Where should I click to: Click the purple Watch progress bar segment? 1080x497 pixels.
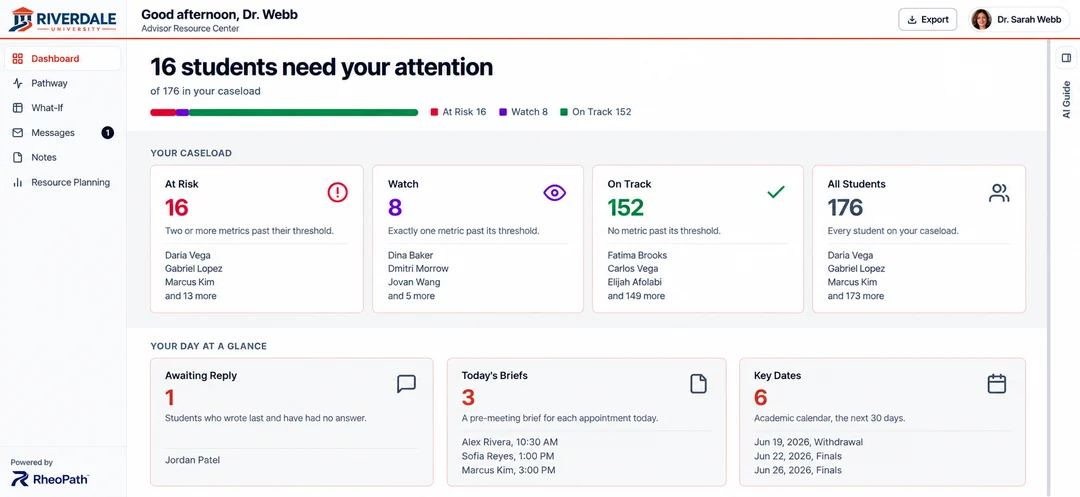coord(182,112)
